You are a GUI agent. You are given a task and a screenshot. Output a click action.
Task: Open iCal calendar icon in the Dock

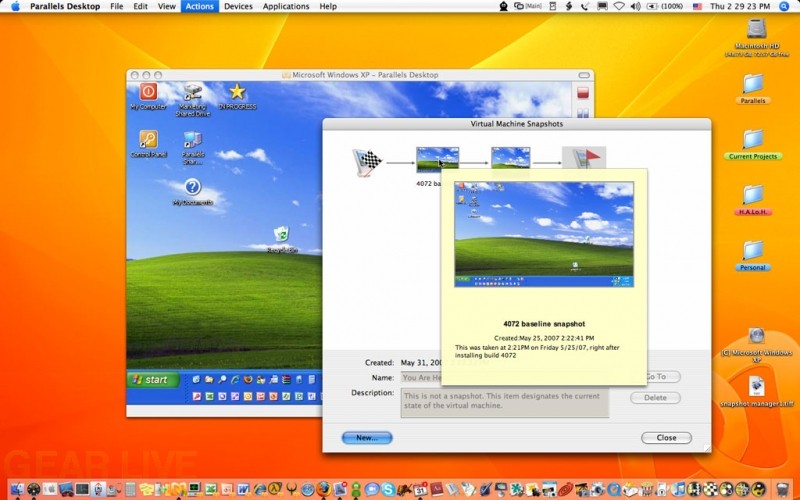pos(420,489)
